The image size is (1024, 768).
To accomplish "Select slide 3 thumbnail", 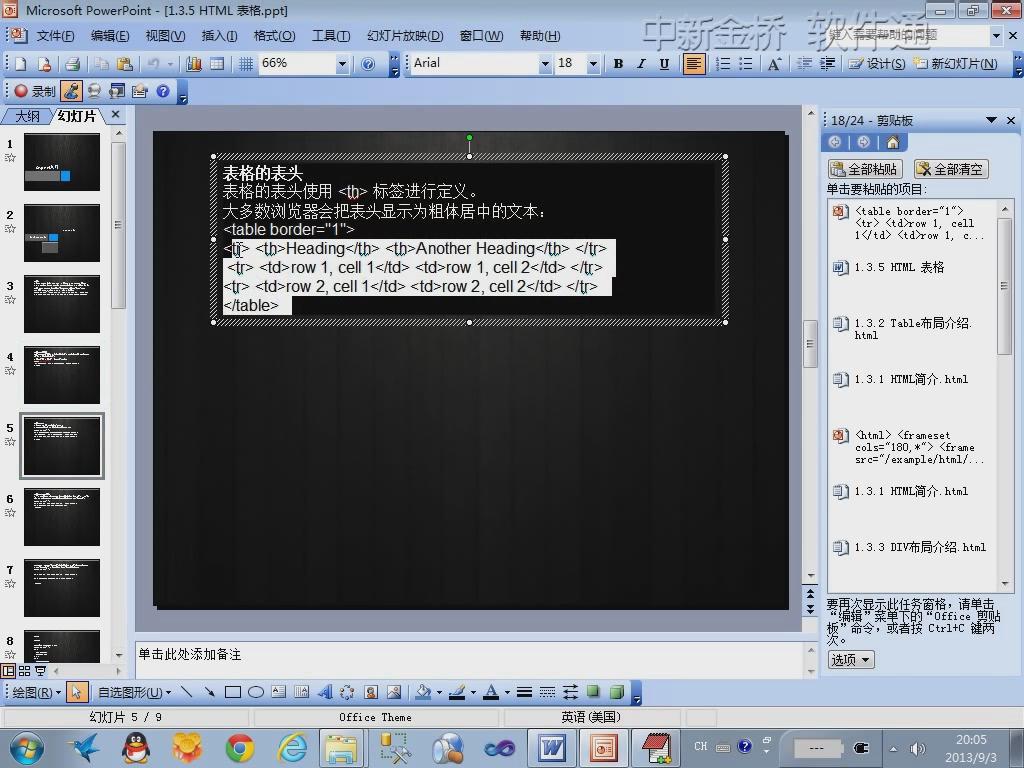I will pos(62,304).
